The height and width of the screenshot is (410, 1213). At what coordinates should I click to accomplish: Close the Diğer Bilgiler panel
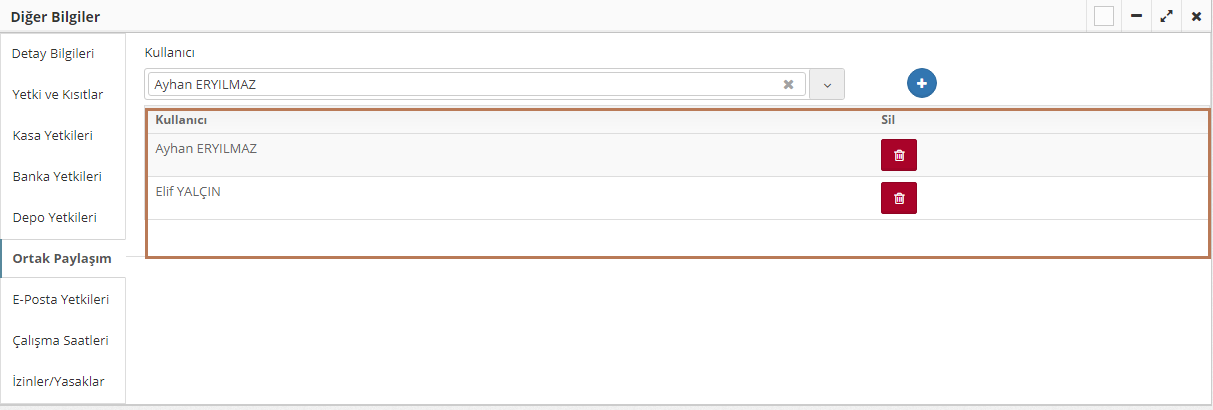(x=1196, y=16)
